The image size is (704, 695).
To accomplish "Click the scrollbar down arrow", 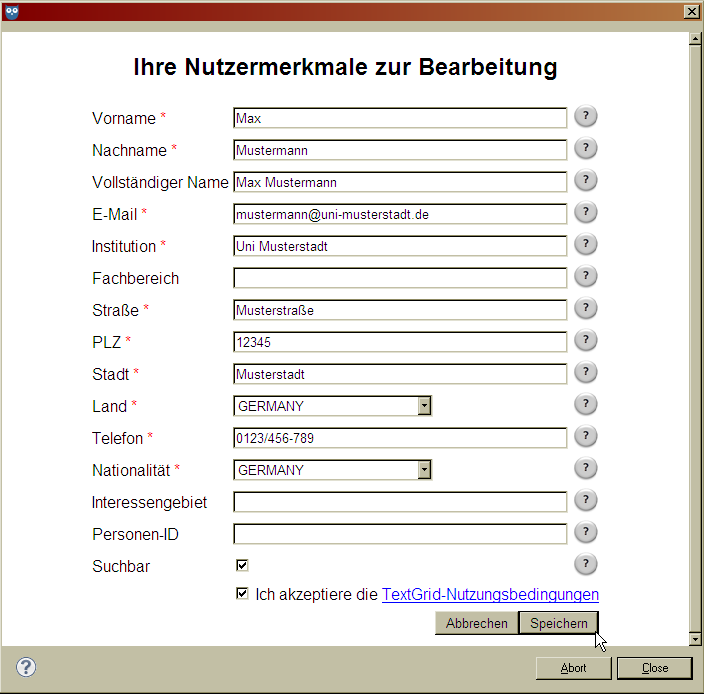I will pos(695,638).
